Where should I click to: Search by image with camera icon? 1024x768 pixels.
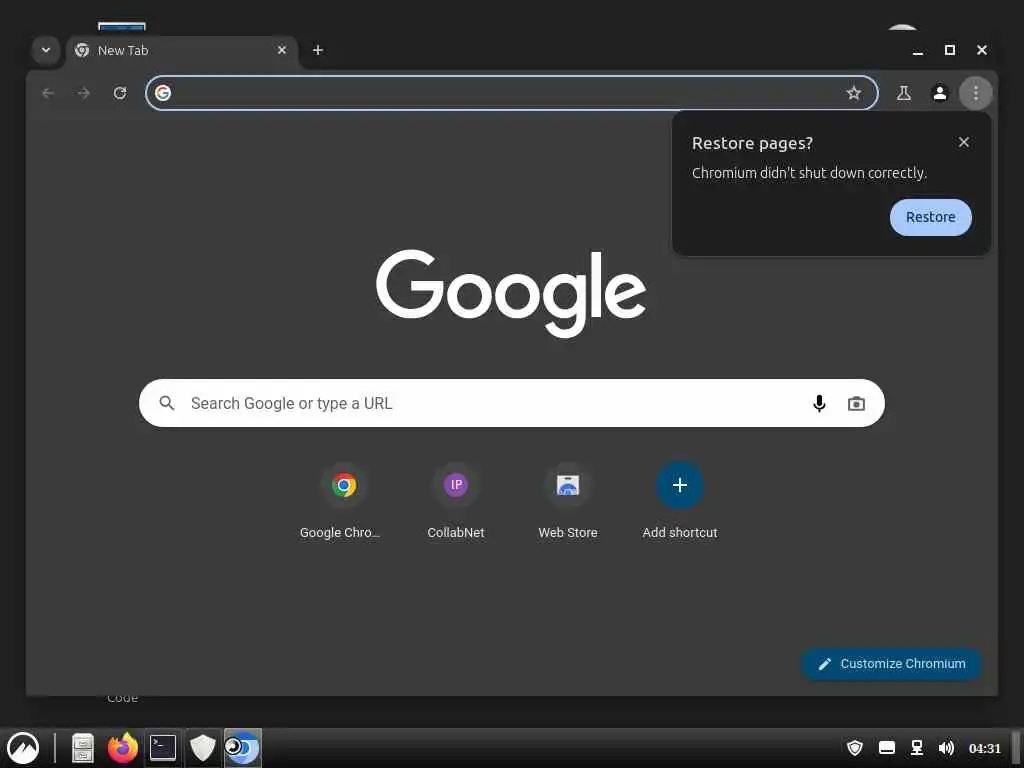point(856,404)
